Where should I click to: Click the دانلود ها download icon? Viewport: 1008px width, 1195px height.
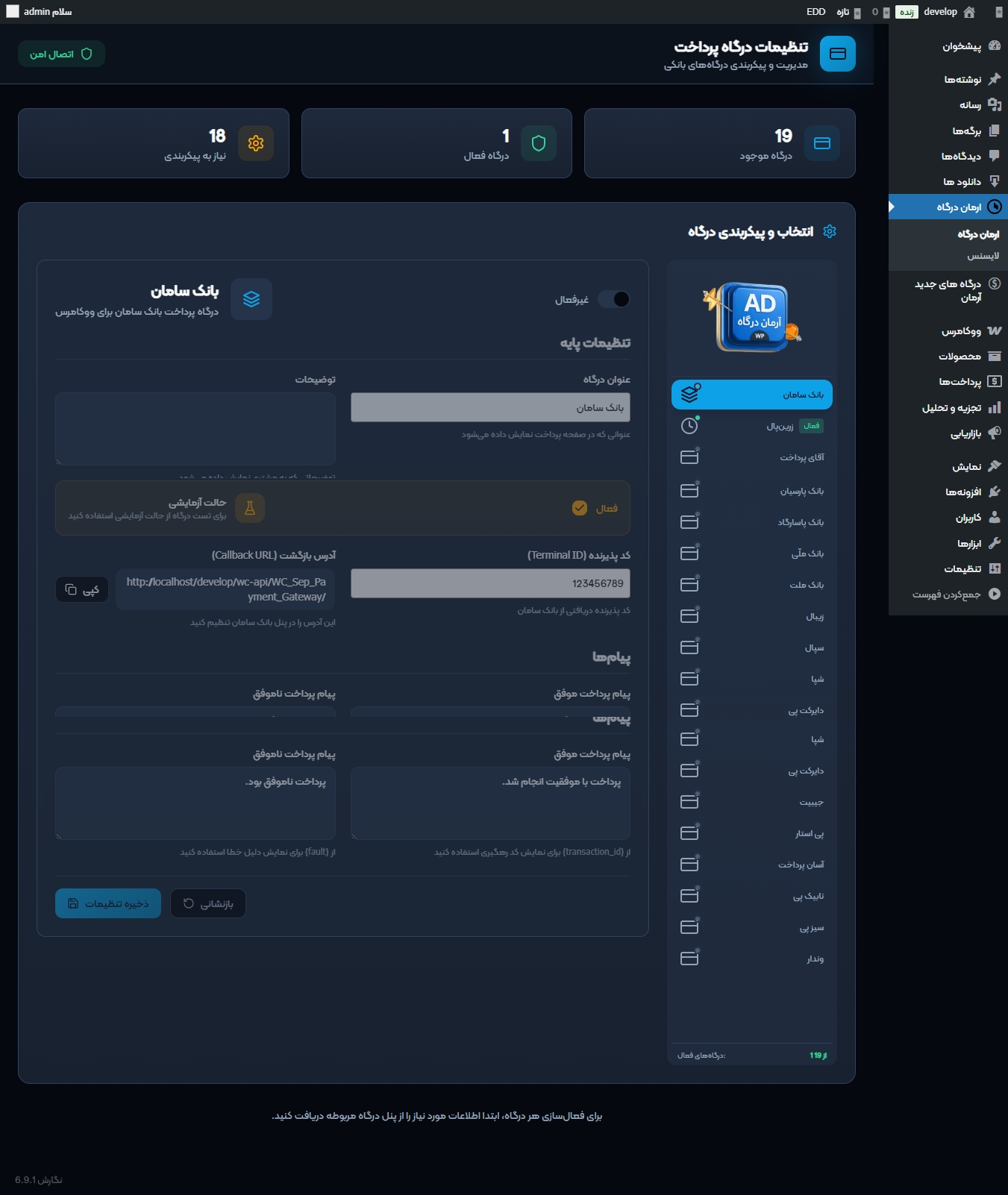coord(994,181)
